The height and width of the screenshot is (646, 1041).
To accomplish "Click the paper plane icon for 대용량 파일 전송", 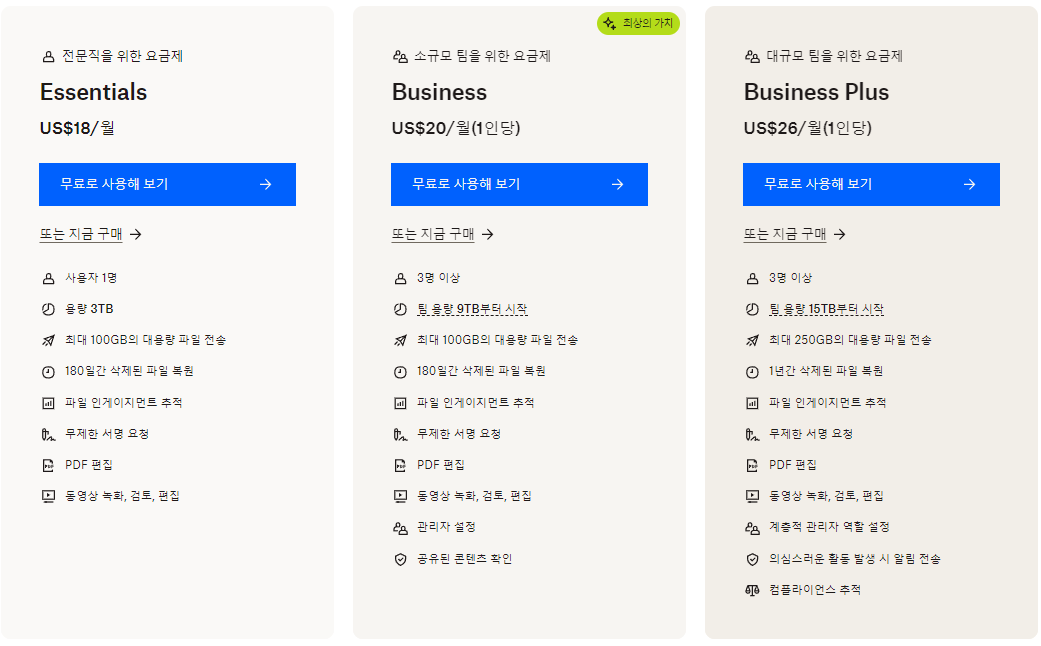I will (x=47, y=339).
